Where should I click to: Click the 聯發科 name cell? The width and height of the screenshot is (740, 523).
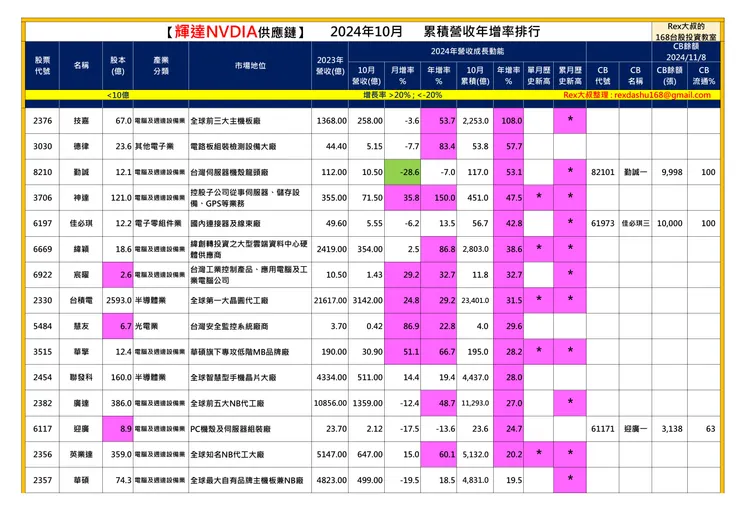81,378
